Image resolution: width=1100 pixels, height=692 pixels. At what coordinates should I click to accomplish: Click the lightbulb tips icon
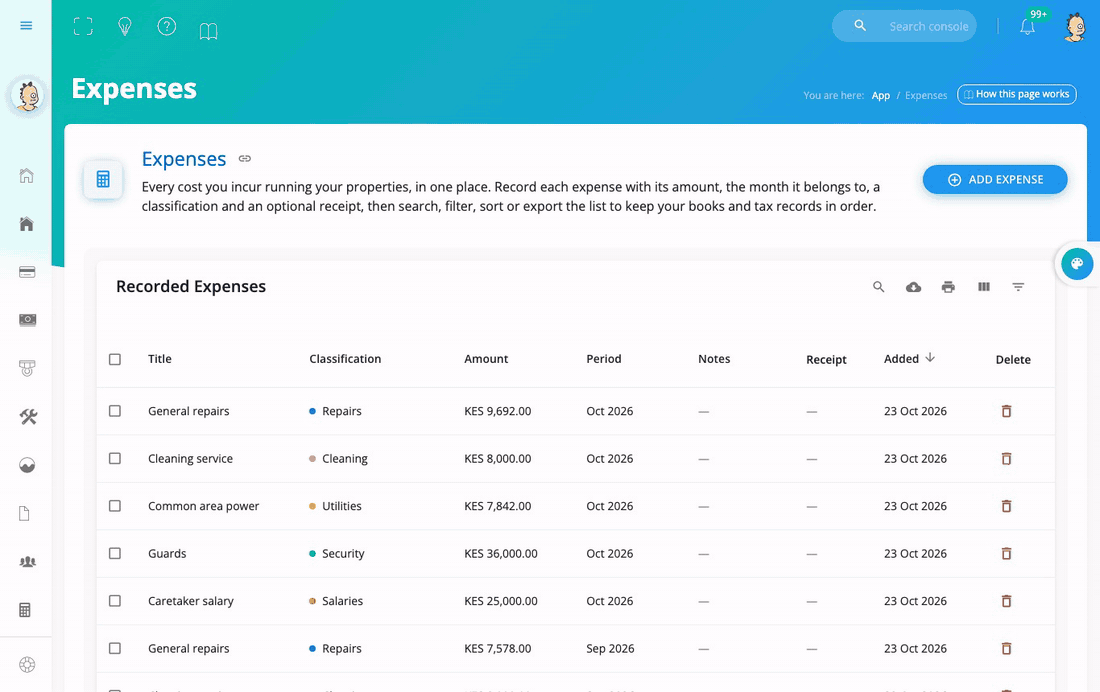125,27
